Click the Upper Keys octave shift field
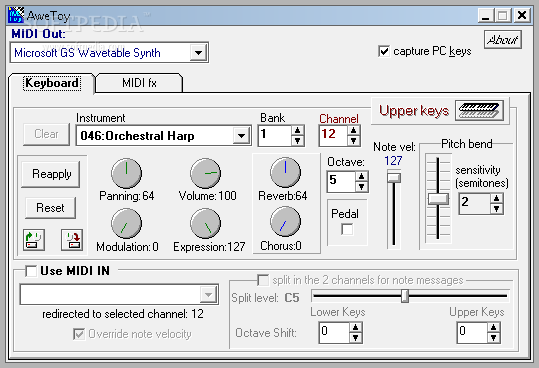Viewport: 539px width, 368px height. (473, 333)
